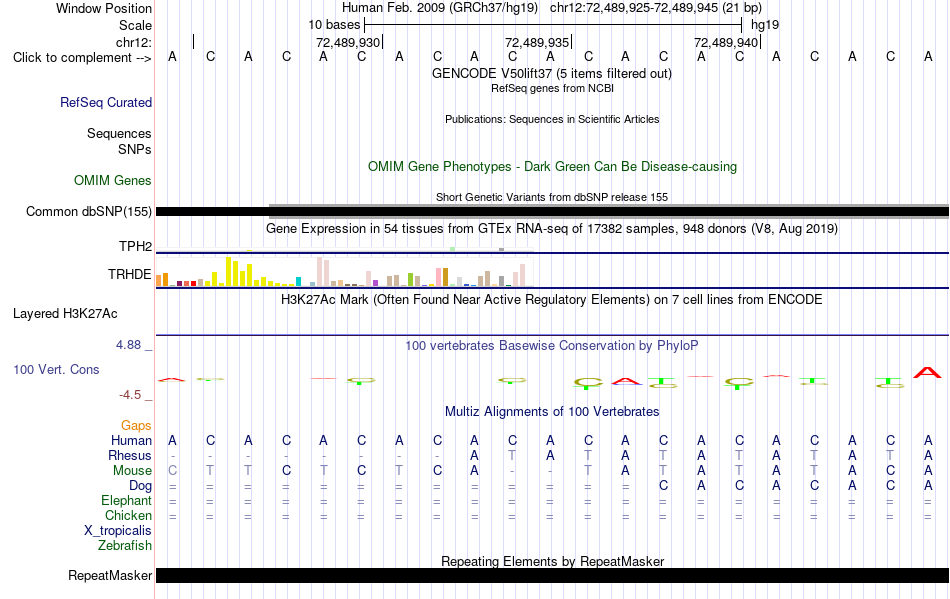Click the TRHDE expression bar chart
This screenshot has width=950, height=599.
344,271
